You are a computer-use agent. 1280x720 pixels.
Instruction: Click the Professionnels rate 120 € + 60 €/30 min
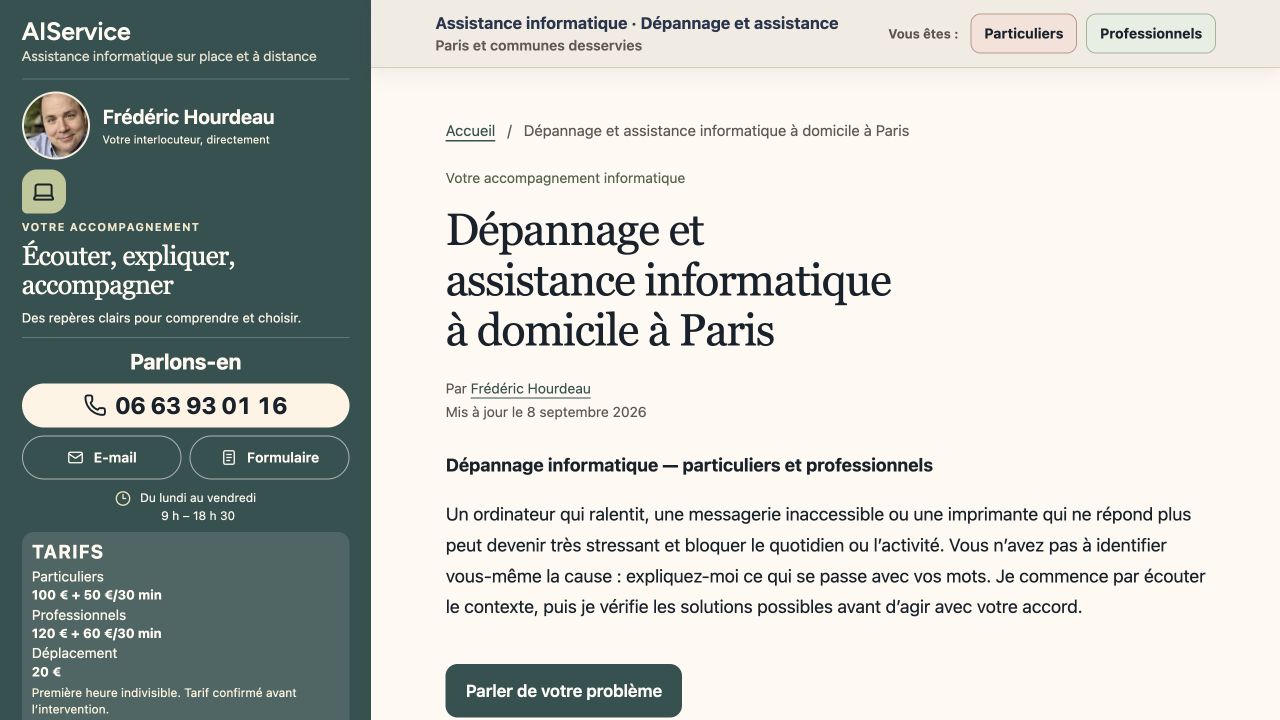pyautogui.click(x=97, y=633)
